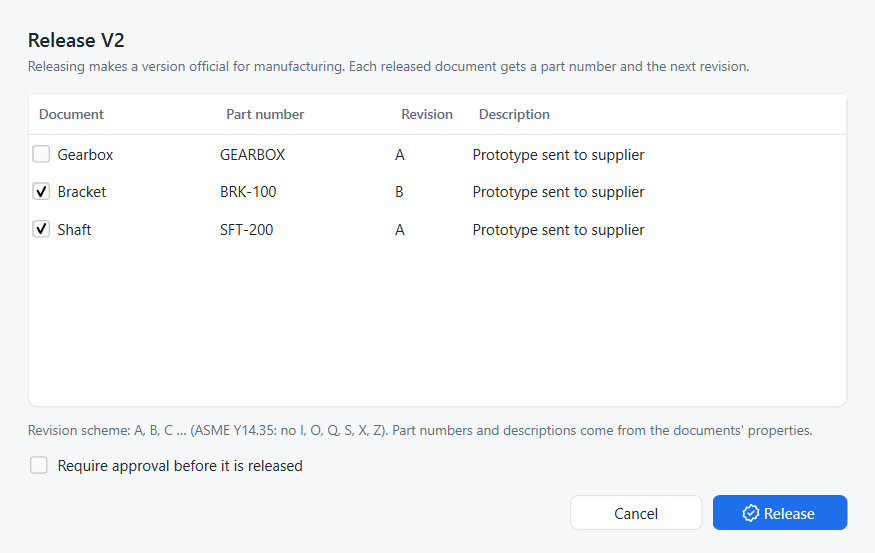Click the Release button
Viewport: 875px width, 553px height.
click(780, 513)
